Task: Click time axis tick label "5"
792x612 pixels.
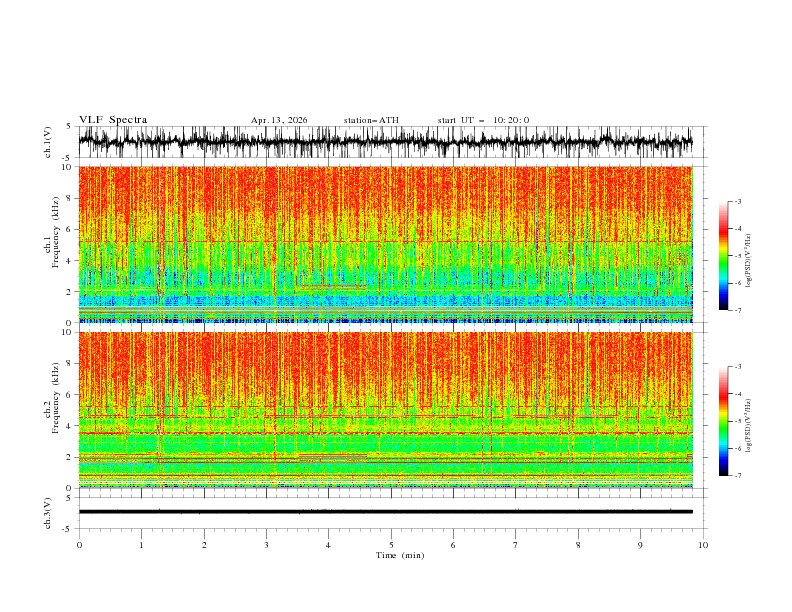Action: [391, 545]
